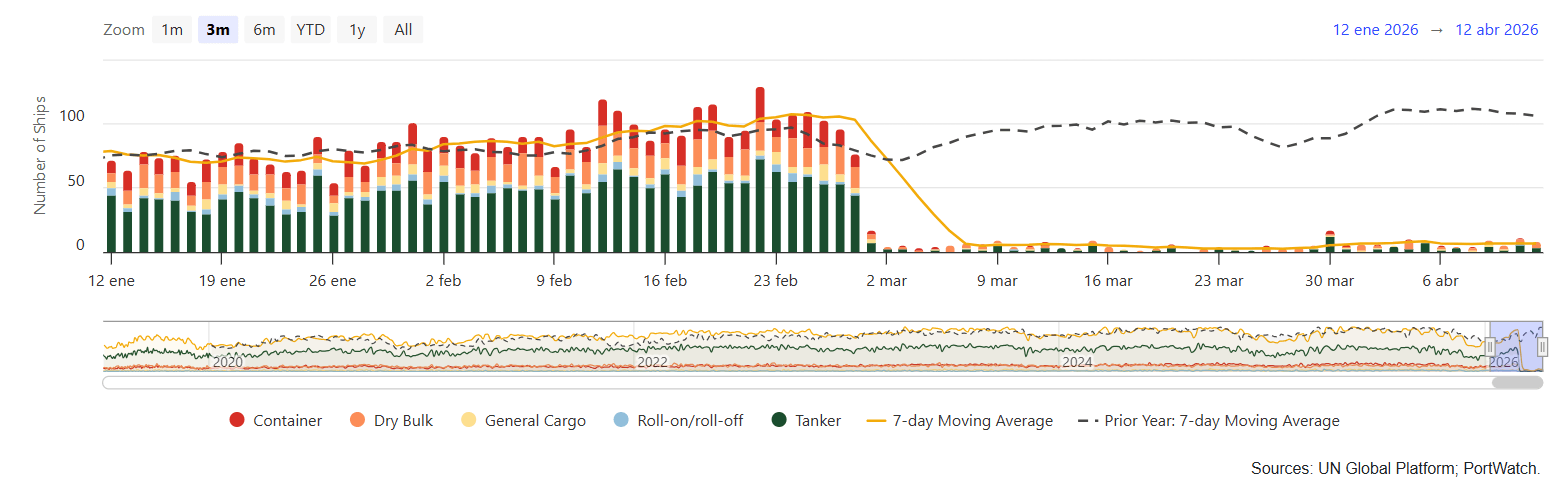Screen dimensions: 1562x496
Task: Toggle Tanker series visibility
Action: point(807,421)
